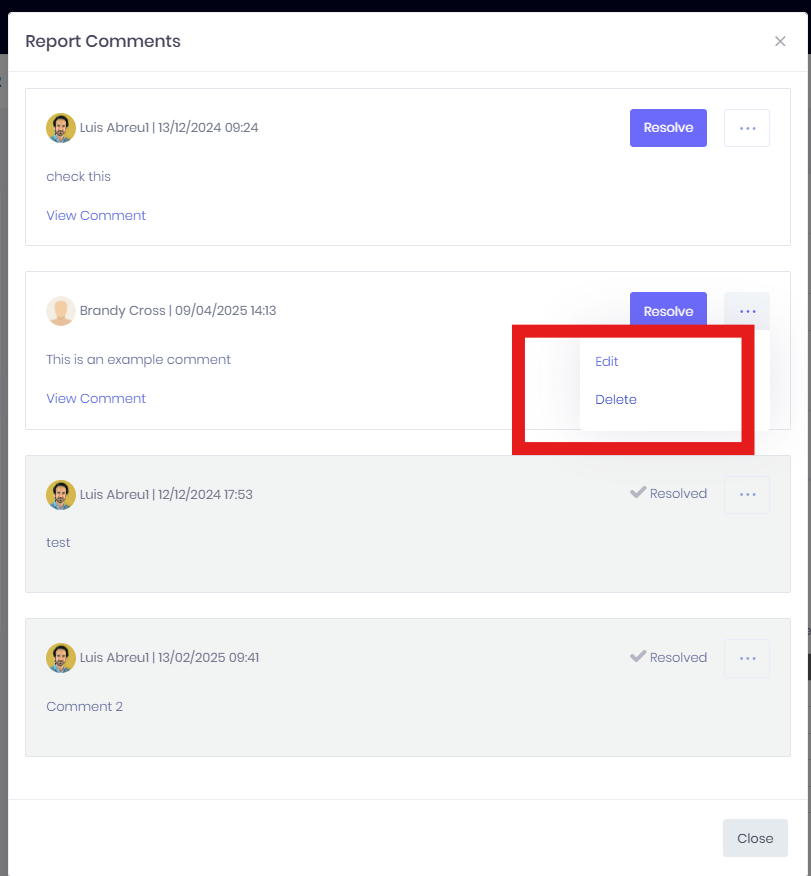Click the Resolved checkmark on 'Comment 2'
This screenshot has height=876, width=811.
pos(638,656)
